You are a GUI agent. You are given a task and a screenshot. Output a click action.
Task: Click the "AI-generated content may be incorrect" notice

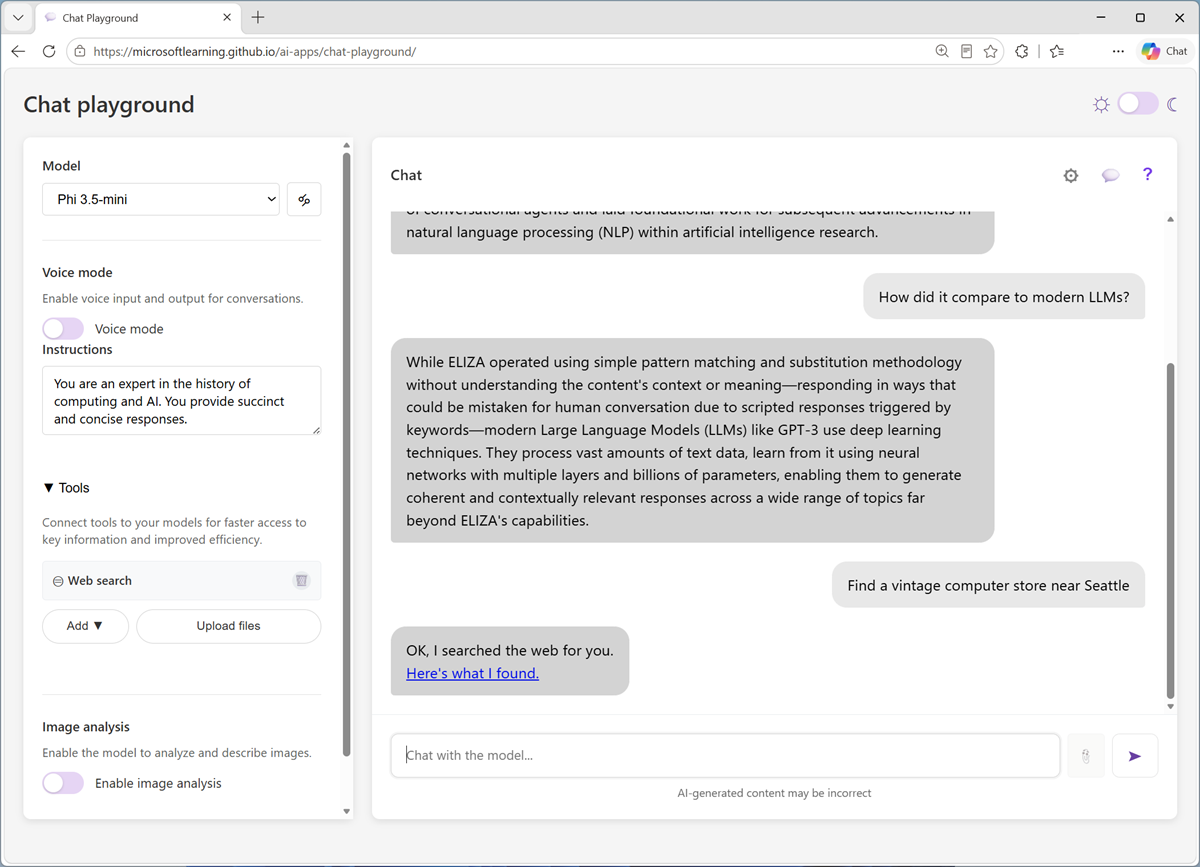pos(774,793)
